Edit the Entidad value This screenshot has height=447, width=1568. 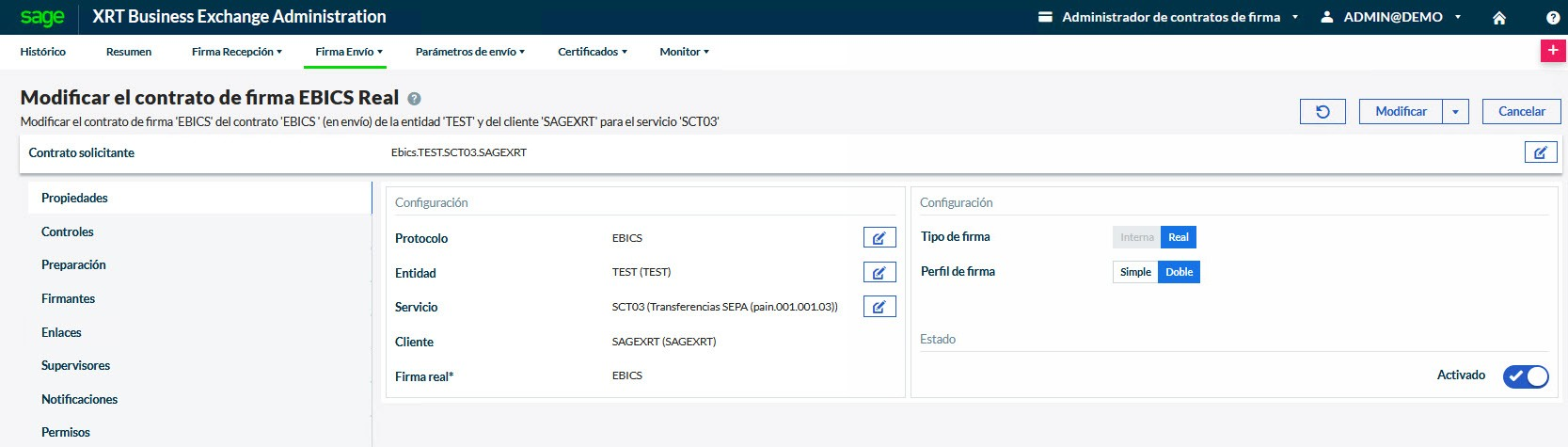(x=879, y=273)
